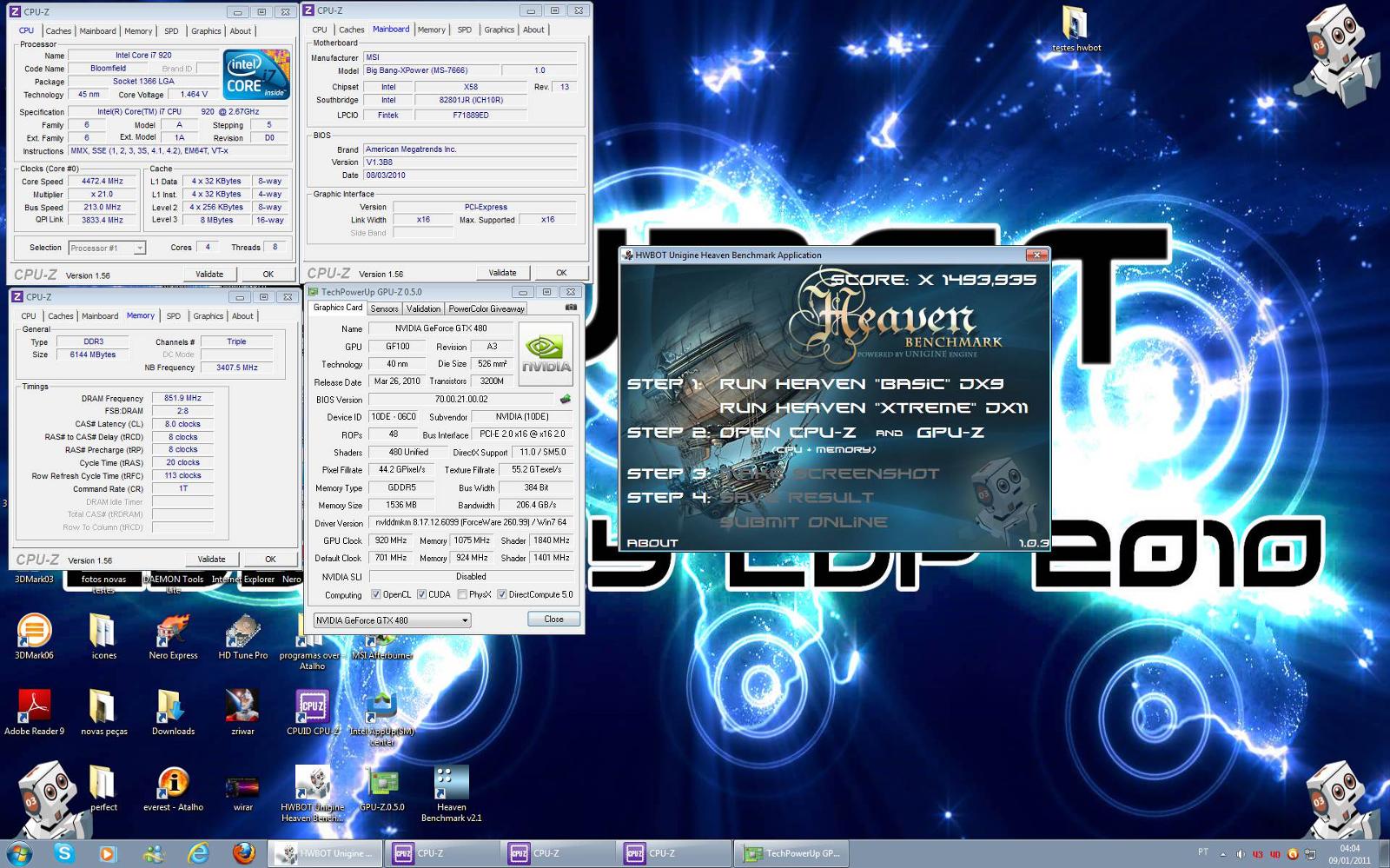This screenshot has width=1390, height=868.
Task: Expand the NVIDIA GeForce GTX 480 card dropdown
Action: tap(392, 620)
